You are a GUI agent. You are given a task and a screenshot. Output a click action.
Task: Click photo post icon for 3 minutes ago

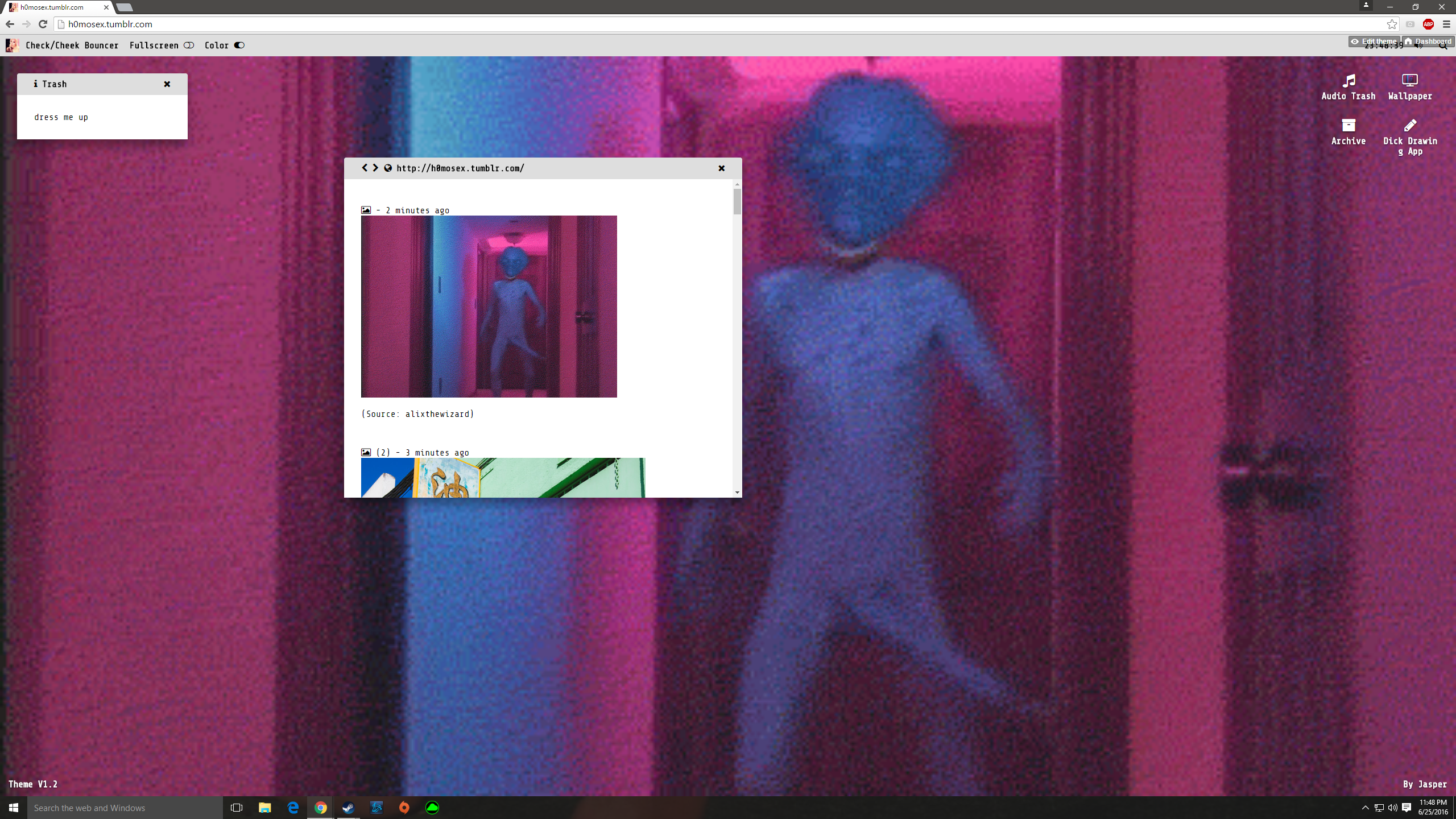[366, 453]
